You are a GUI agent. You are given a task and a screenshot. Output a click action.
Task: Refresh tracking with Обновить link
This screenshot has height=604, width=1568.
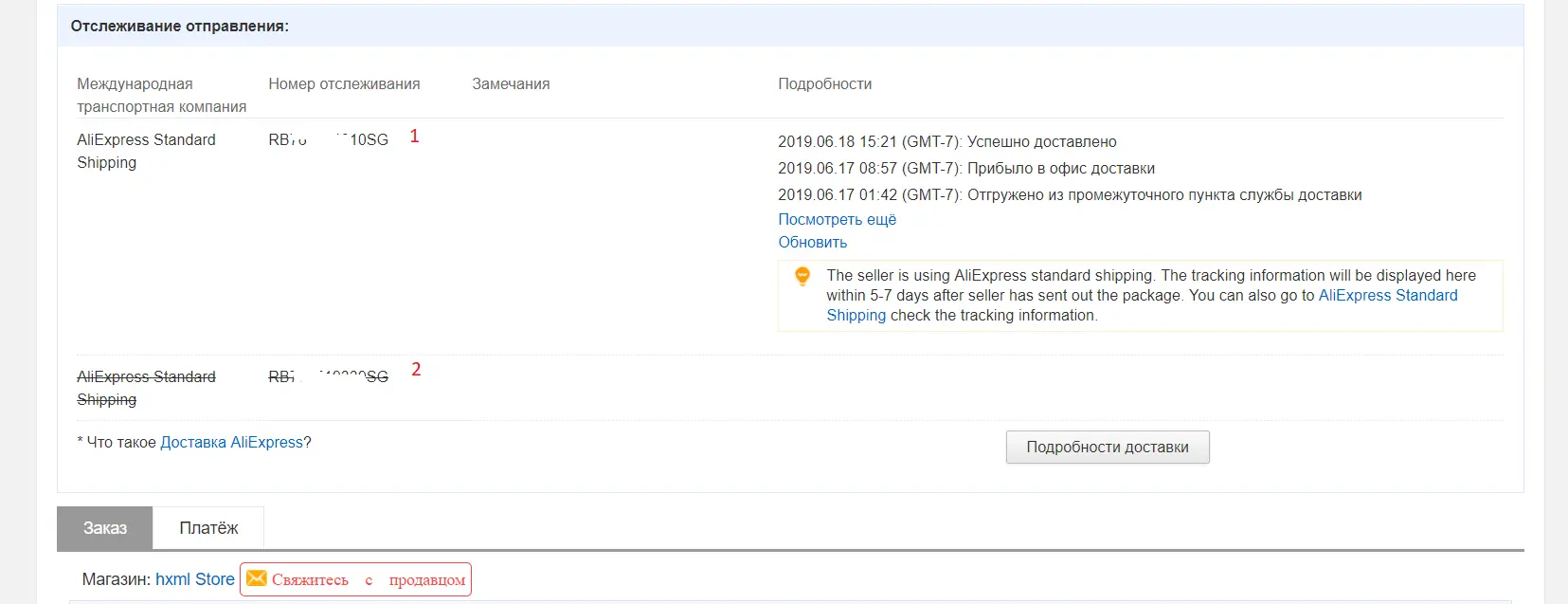click(813, 242)
